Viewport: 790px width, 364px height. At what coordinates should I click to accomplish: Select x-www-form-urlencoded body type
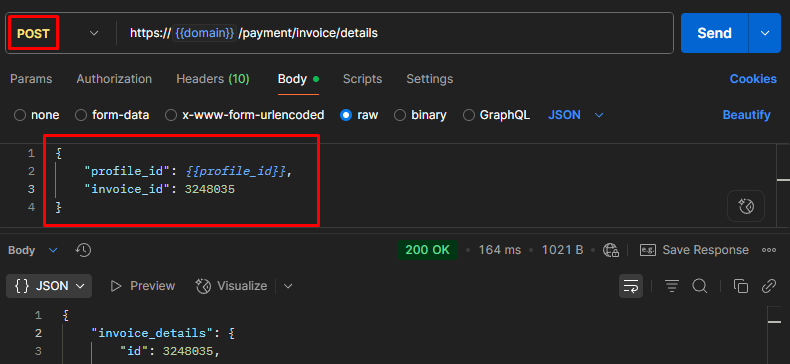pyautogui.click(x=245, y=115)
